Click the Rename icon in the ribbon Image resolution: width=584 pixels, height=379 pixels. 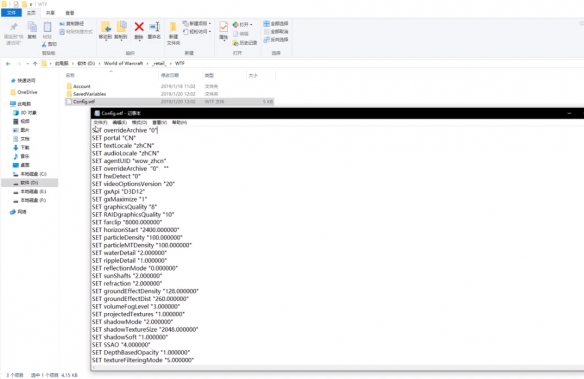click(x=154, y=27)
